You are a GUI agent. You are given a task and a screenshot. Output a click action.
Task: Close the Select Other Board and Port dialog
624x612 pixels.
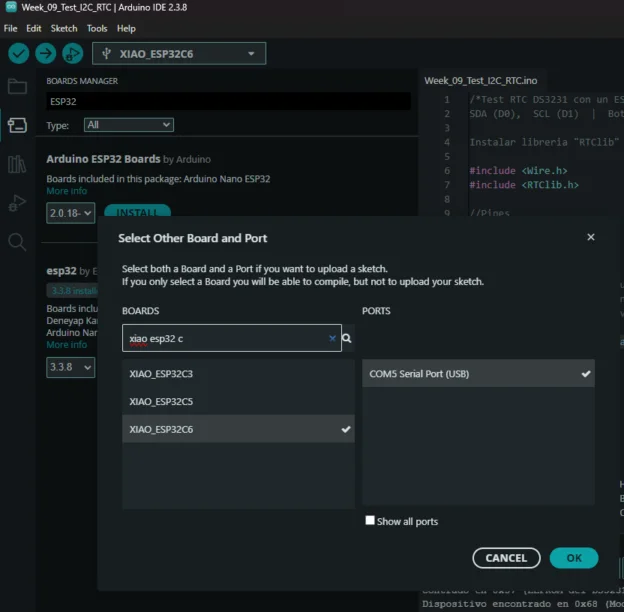coord(591,237)
